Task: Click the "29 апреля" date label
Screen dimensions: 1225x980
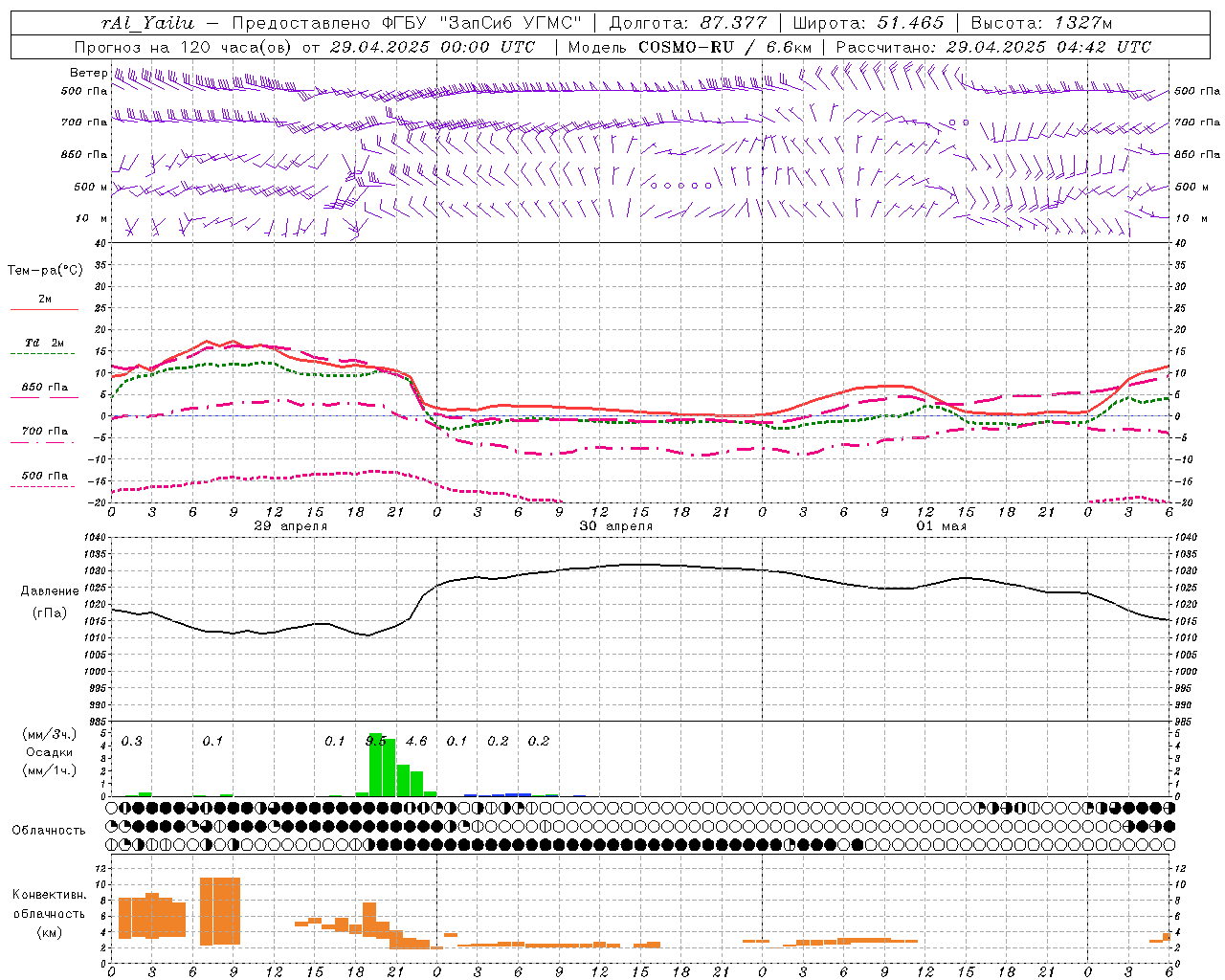Action: coord(290,525)
